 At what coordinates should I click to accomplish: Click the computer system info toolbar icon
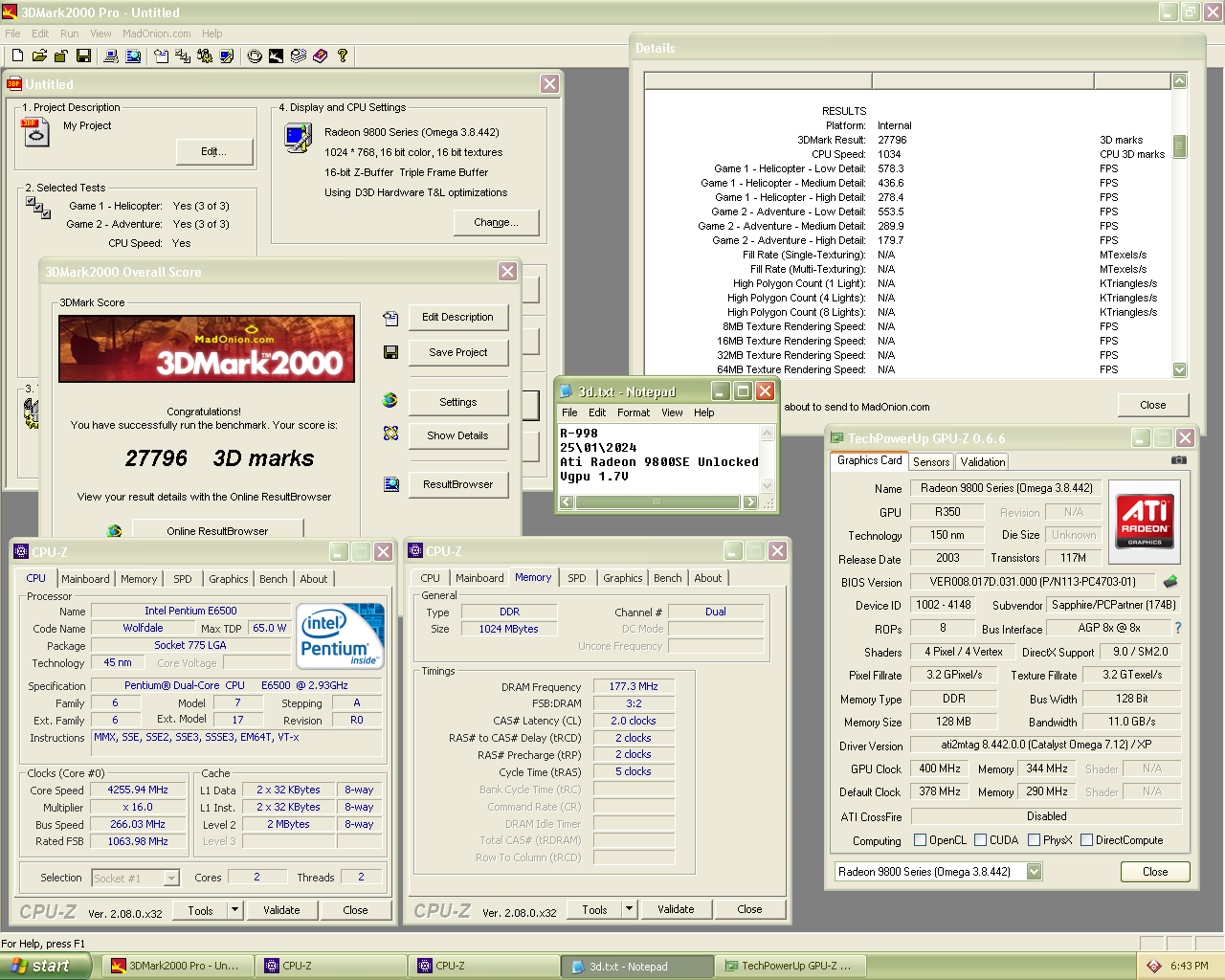pyautogui.click(x=111, y=56)
